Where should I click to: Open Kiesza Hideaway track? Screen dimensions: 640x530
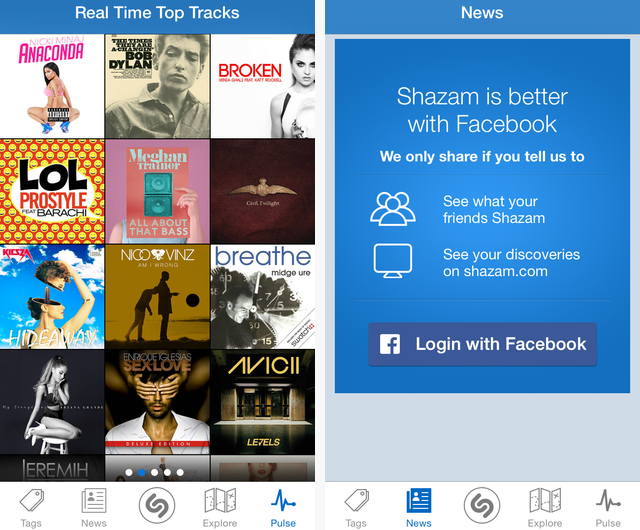pos(52,296)
